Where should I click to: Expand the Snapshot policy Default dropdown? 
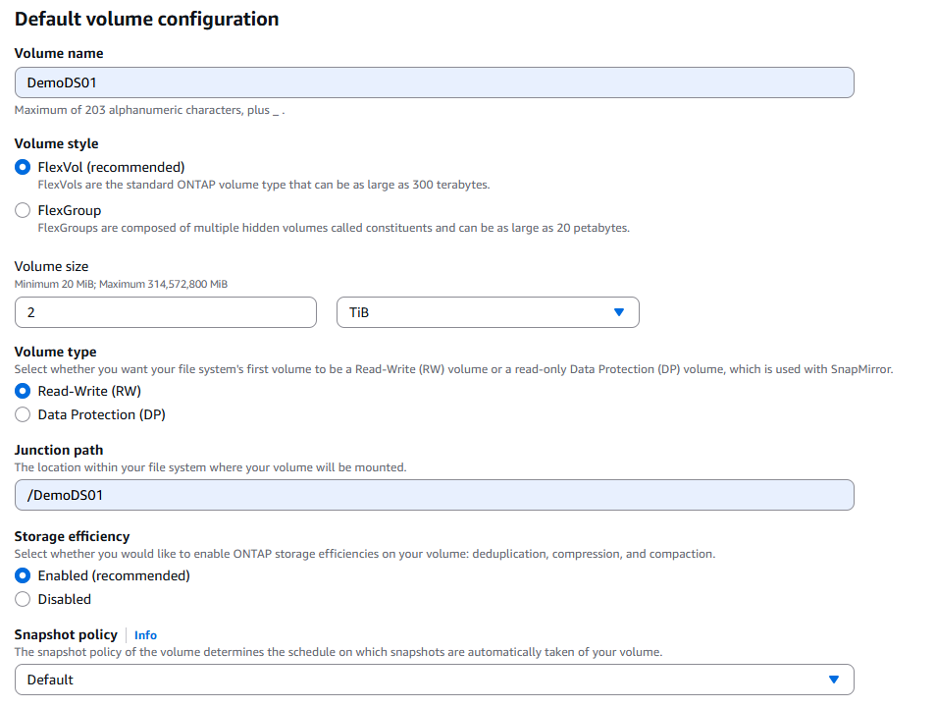pos(434,680)
